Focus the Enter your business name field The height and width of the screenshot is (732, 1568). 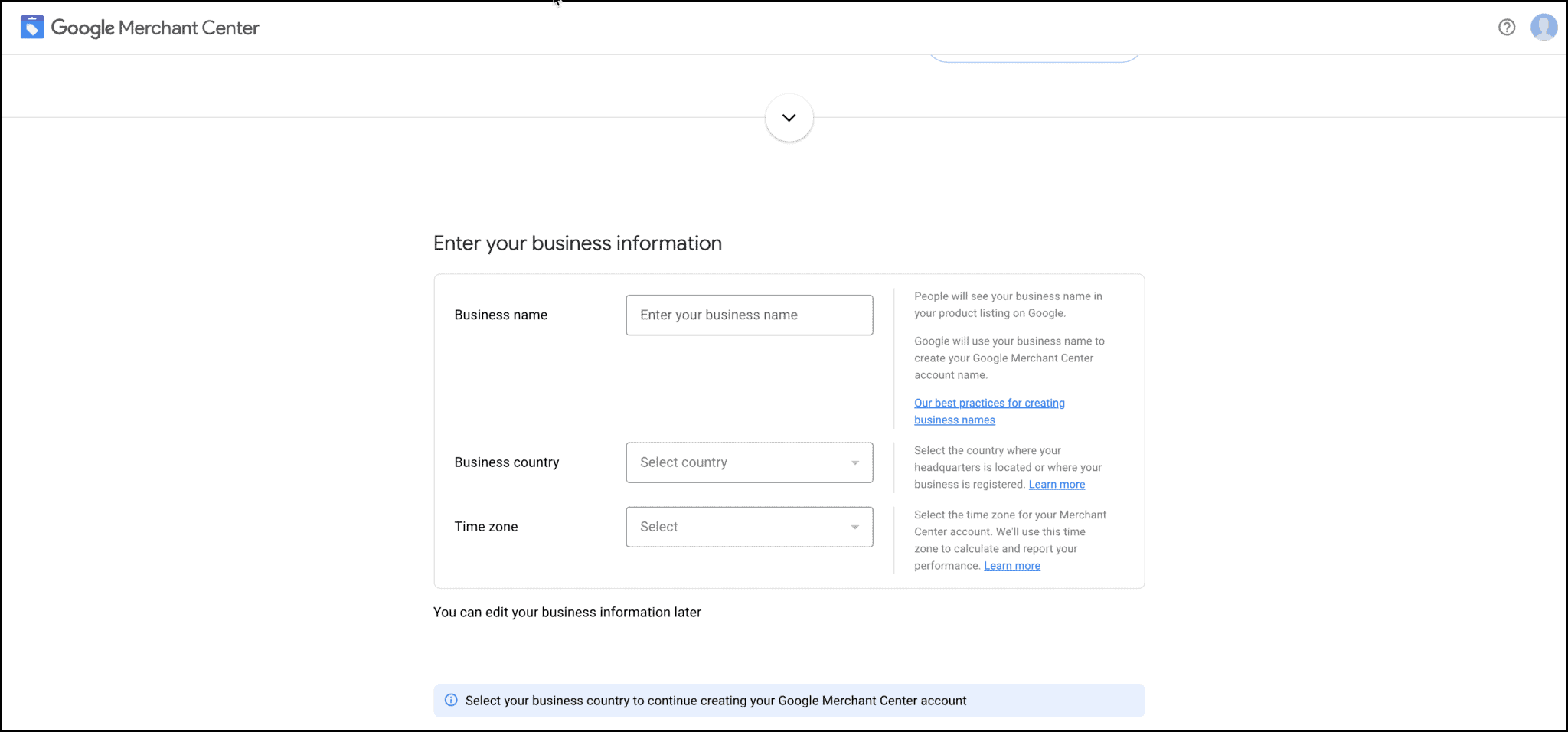tap(749, 315)
